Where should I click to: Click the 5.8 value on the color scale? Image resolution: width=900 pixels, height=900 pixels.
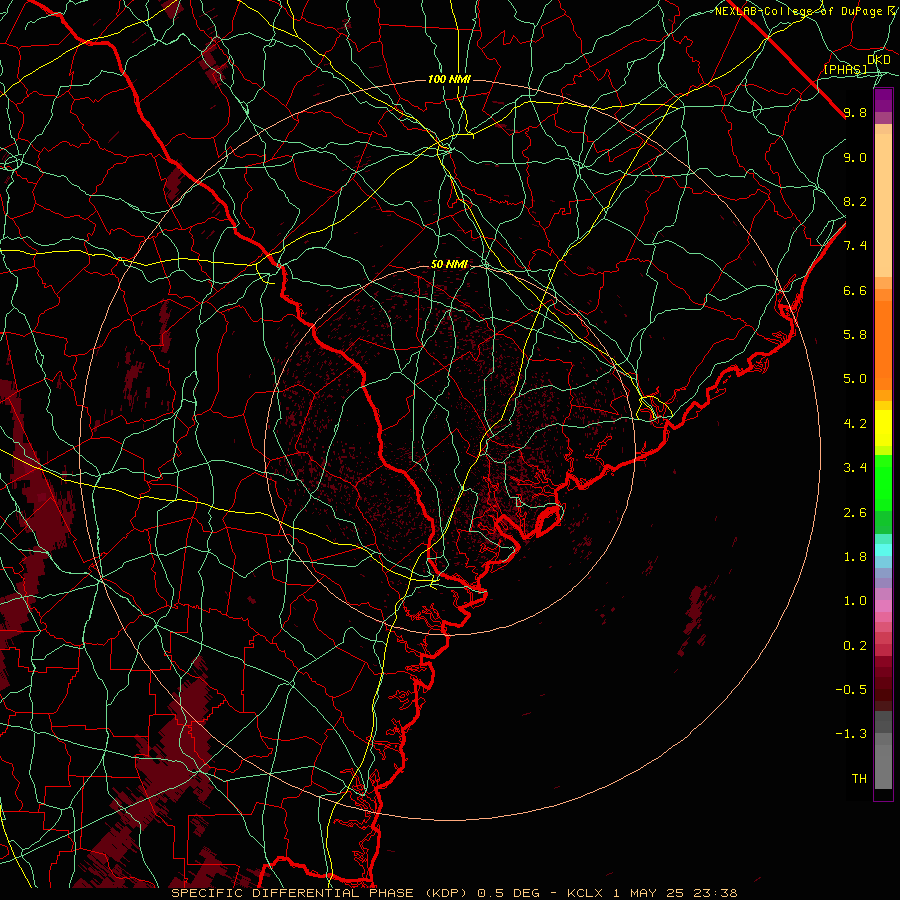[855, 335]
